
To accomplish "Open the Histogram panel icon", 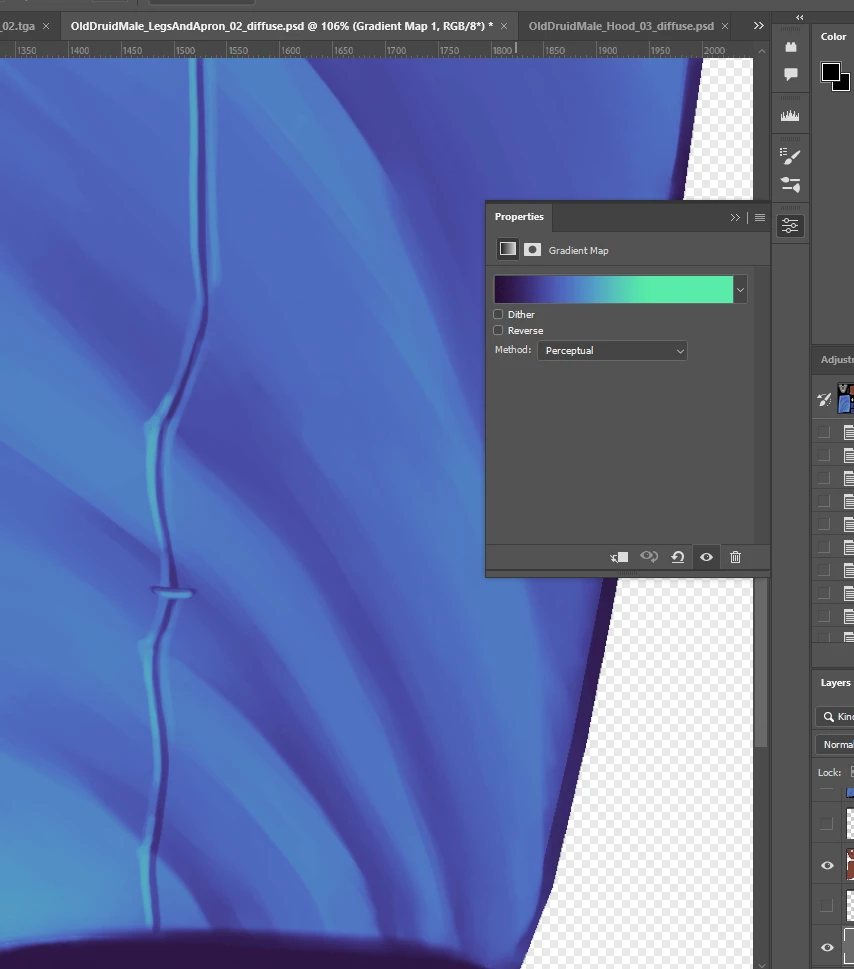I will tap(790, 116).
